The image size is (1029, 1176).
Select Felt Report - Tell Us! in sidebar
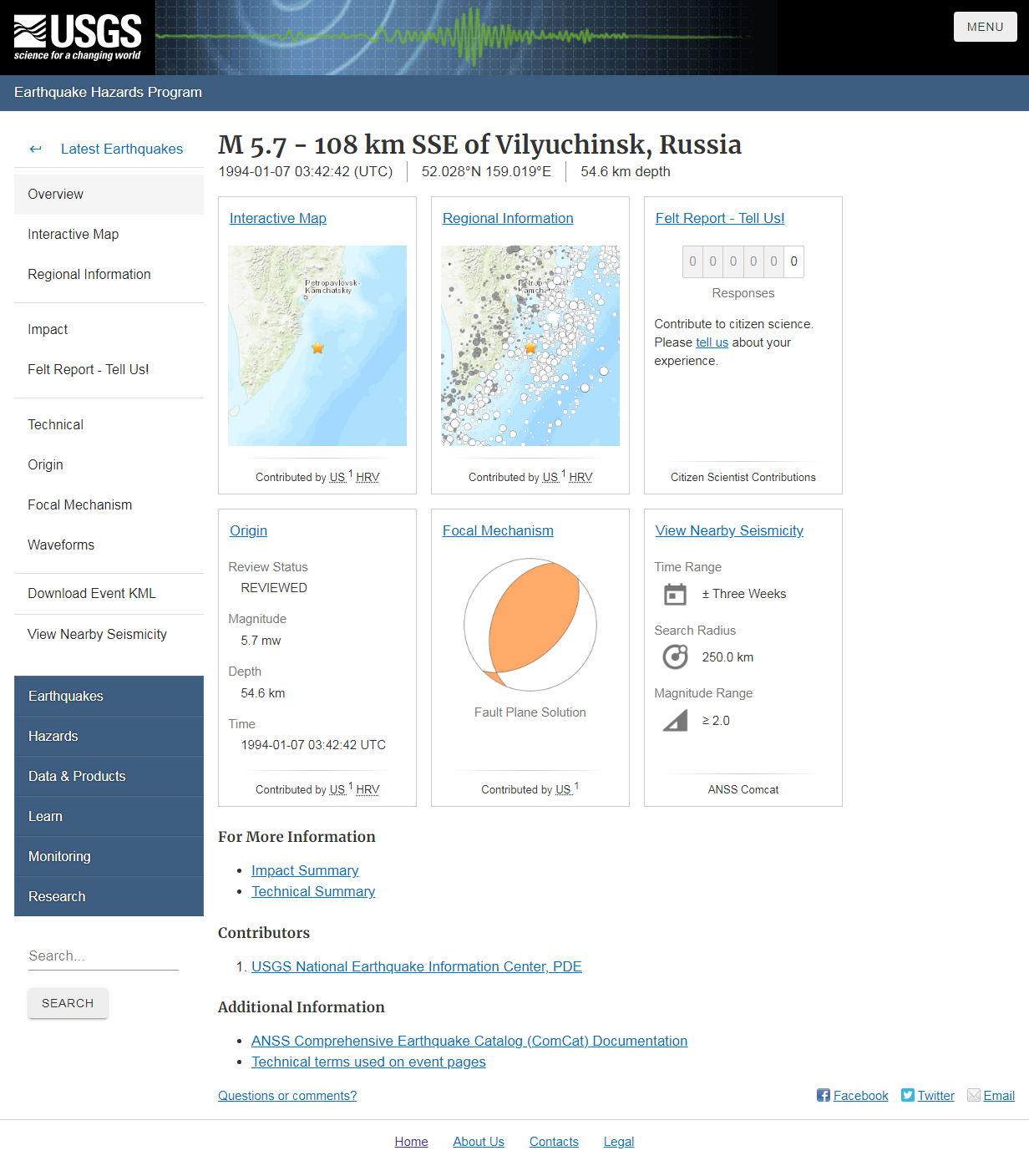109,369
